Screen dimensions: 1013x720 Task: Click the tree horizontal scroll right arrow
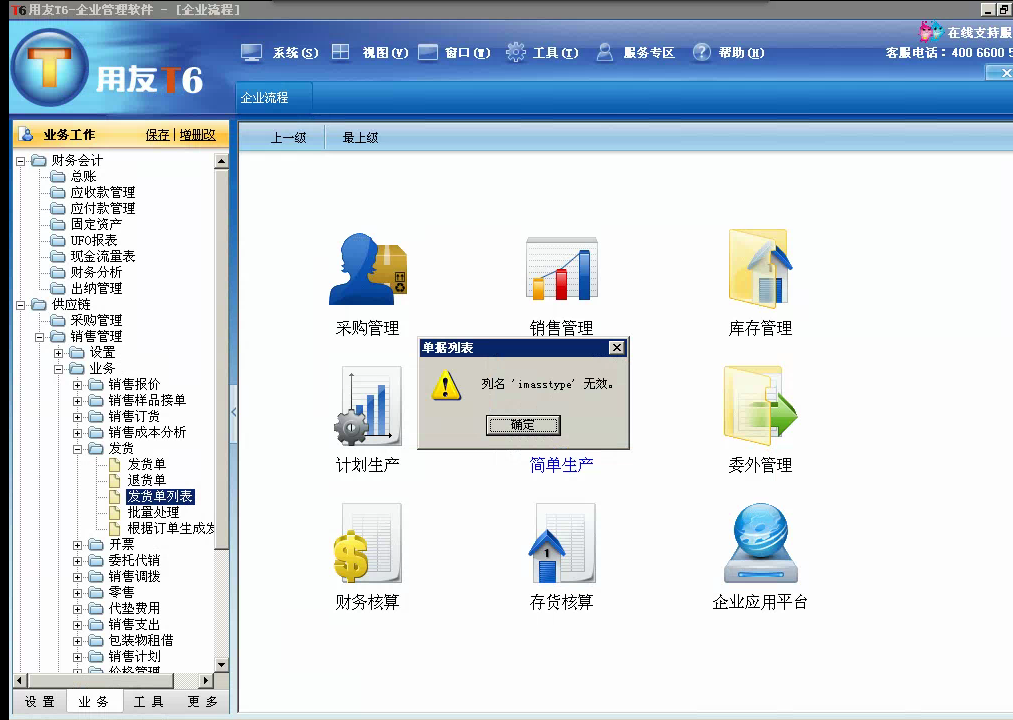(x=206, y=680)
